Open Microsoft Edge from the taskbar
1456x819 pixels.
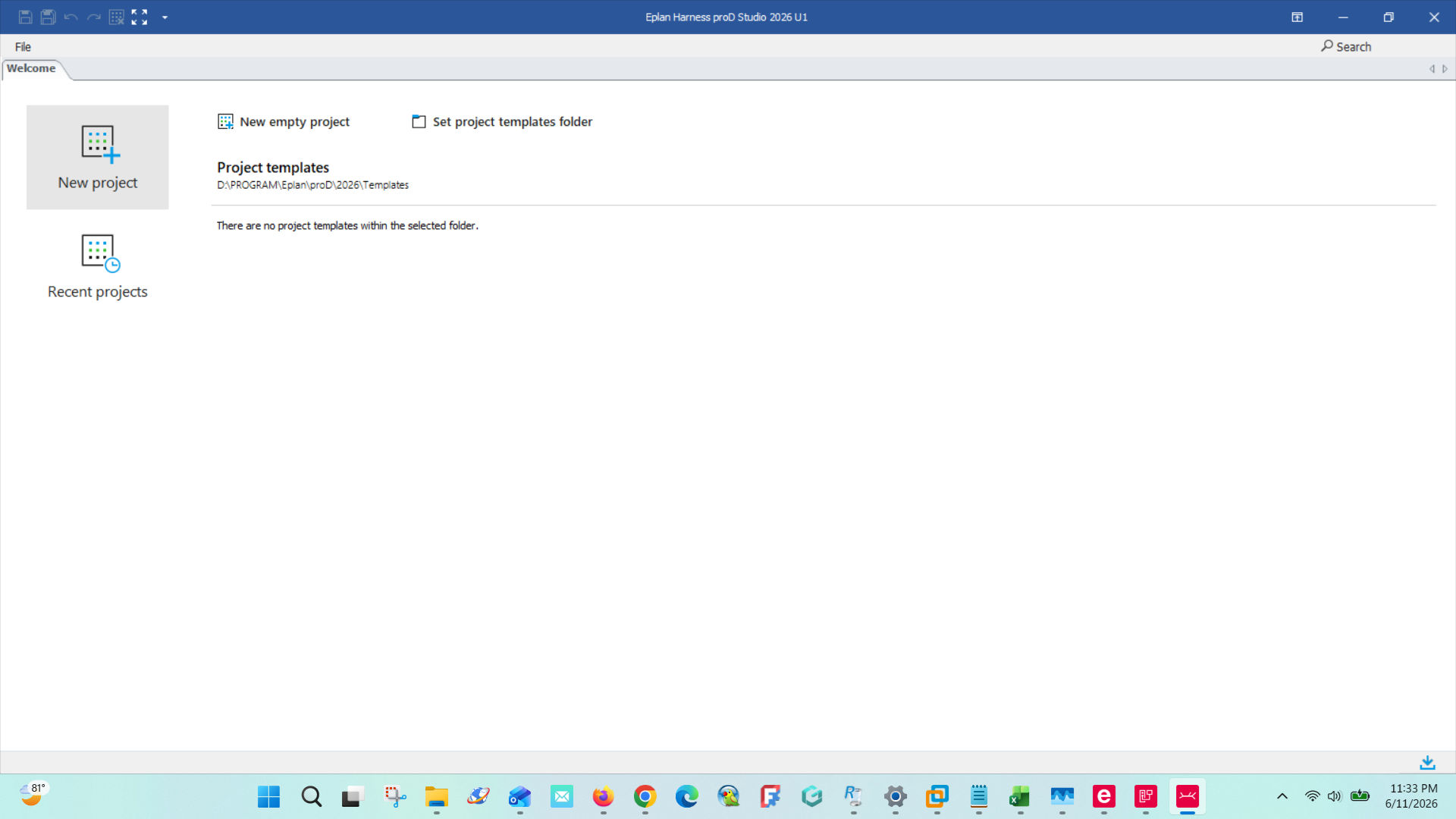coord(686,797)
